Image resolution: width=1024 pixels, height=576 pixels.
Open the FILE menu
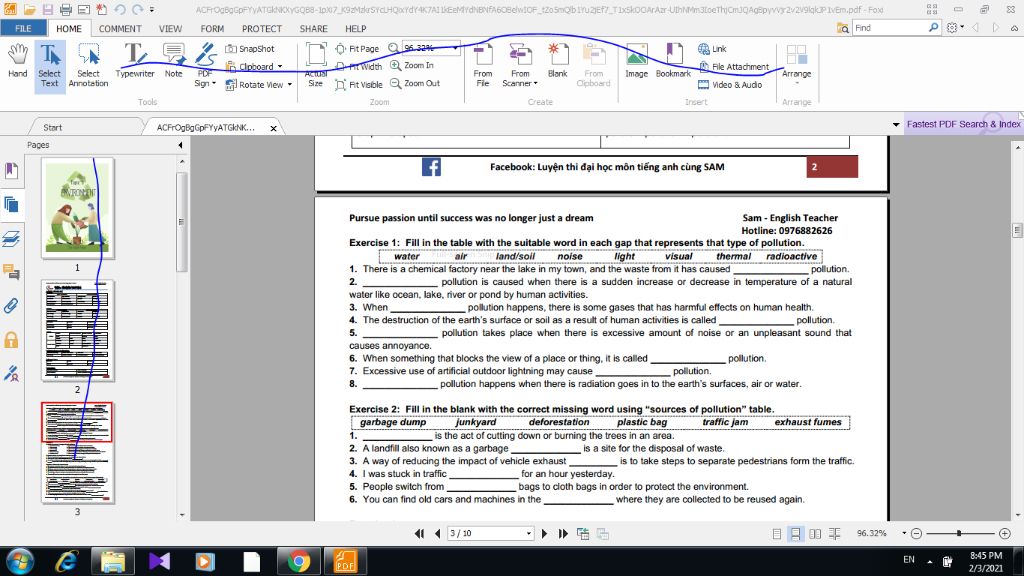(x=23, y=28)
